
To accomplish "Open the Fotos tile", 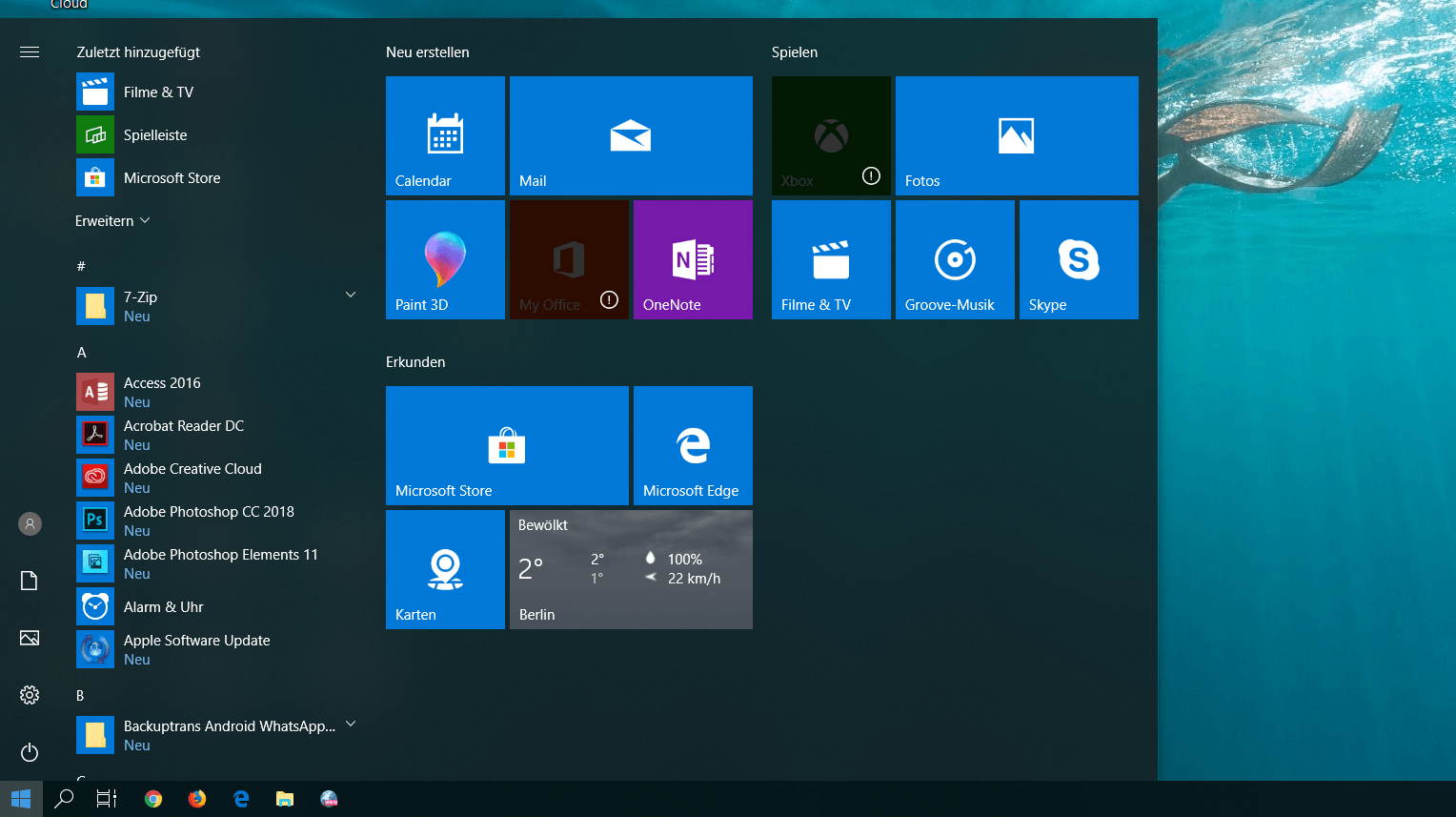I will (1017, 135).
